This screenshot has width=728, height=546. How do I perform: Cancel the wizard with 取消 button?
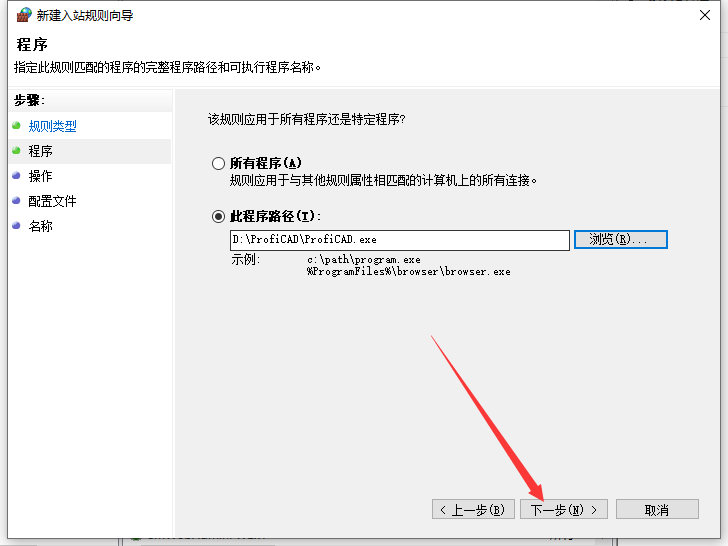(657, 510)
